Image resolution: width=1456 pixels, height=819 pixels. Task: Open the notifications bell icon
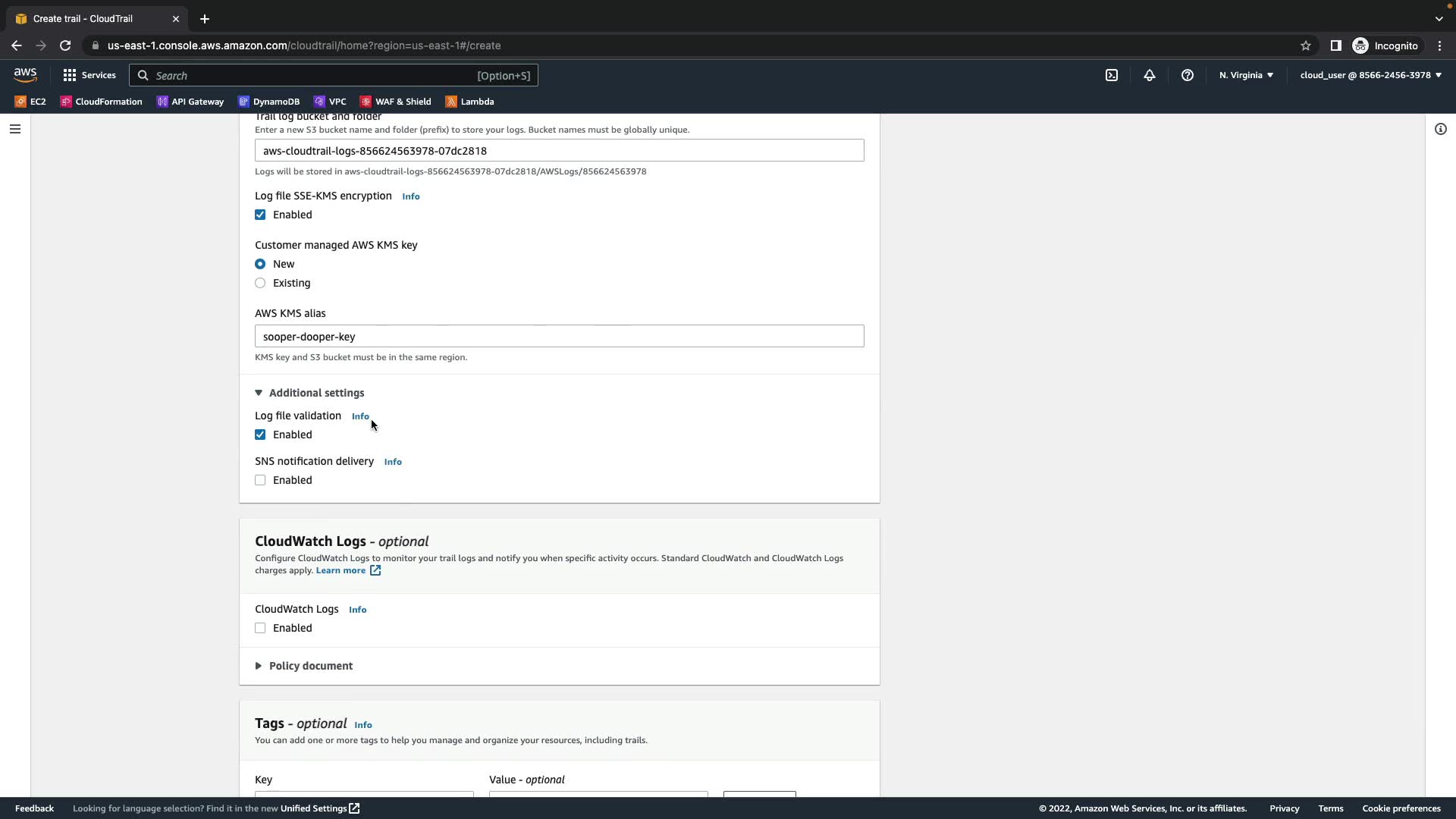[1150, 75]
